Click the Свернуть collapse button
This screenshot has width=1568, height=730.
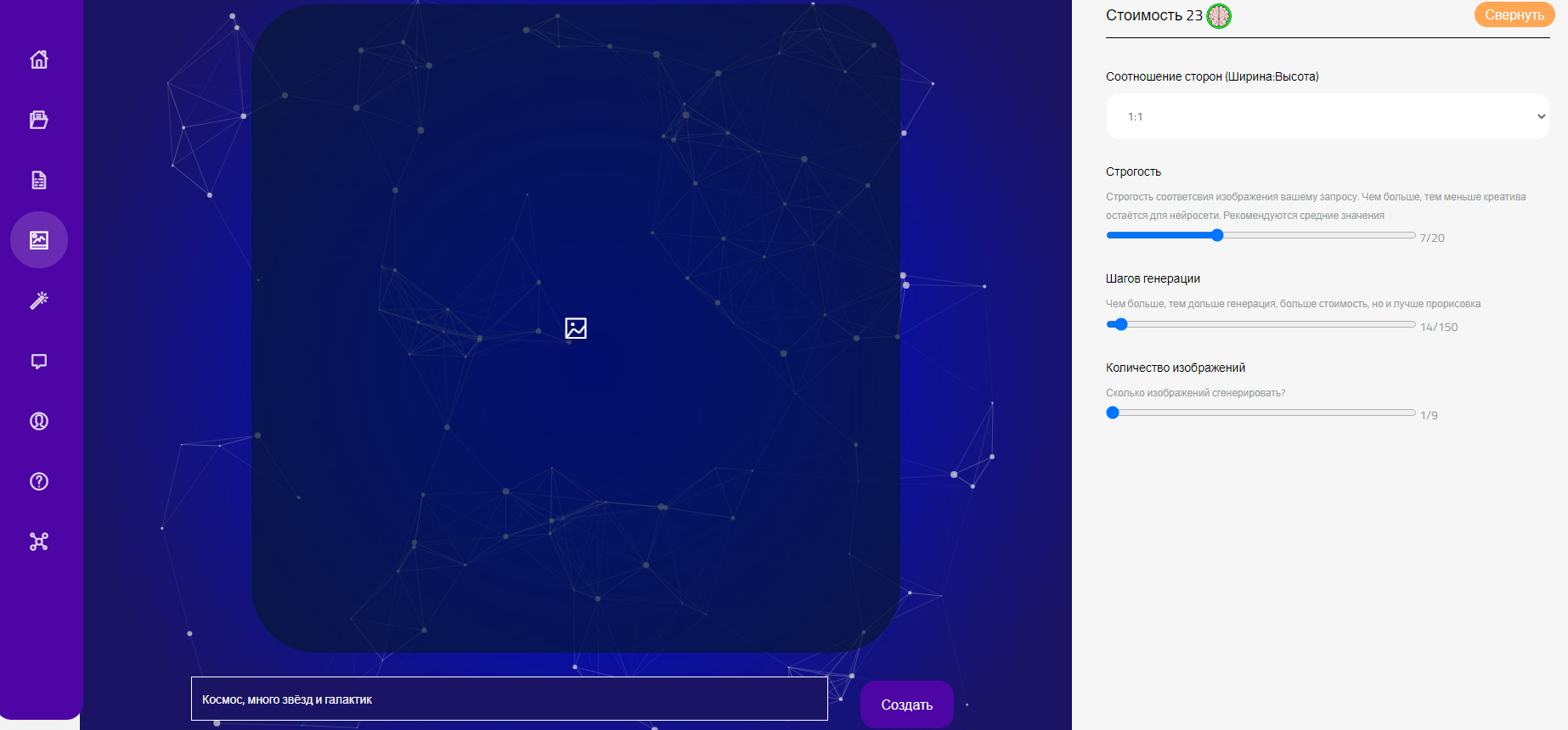pyautogui.click(x=1514, y=14)
